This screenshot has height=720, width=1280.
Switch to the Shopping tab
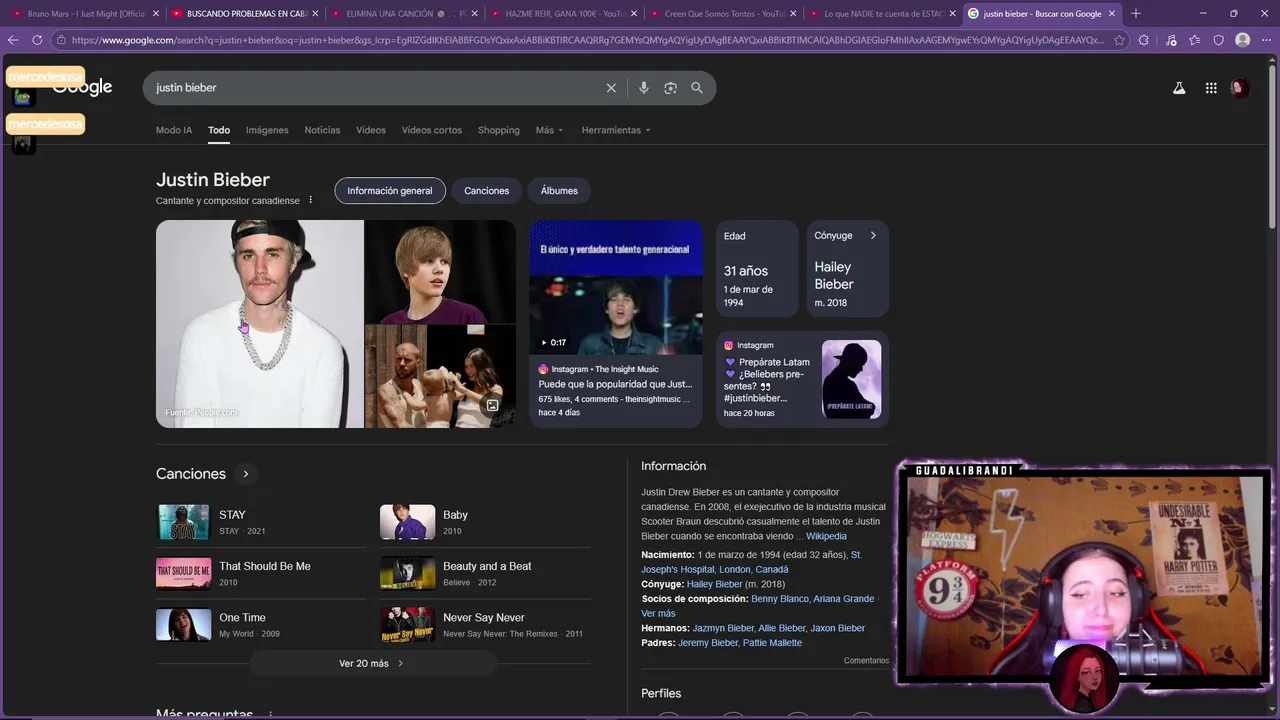coord(498,130)
